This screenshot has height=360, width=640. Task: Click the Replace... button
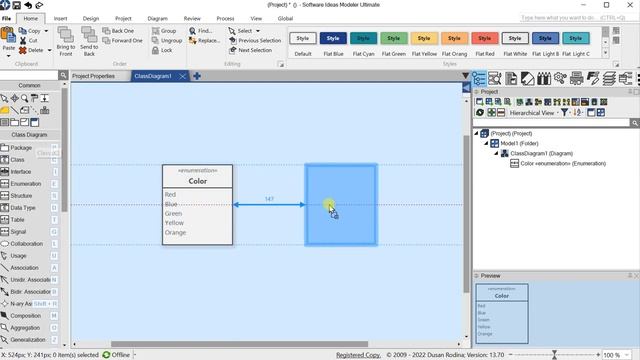coord(204,40)
